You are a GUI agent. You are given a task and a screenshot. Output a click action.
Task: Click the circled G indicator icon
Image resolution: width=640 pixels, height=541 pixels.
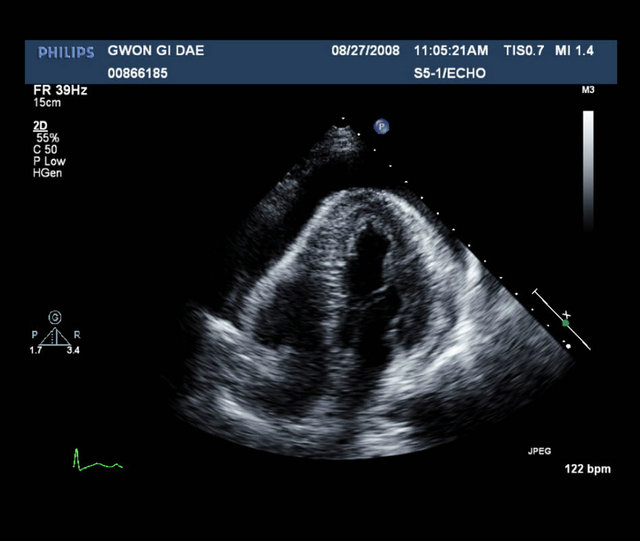click(x=55, y=317)
